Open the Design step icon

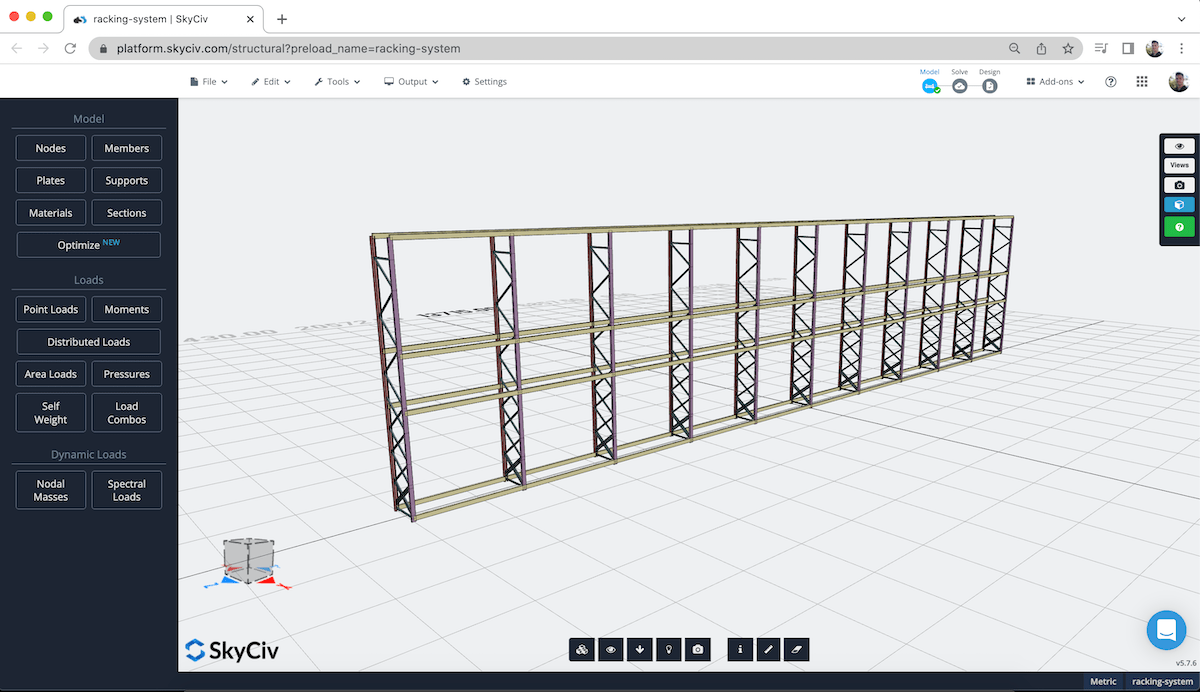click(989, 86)
